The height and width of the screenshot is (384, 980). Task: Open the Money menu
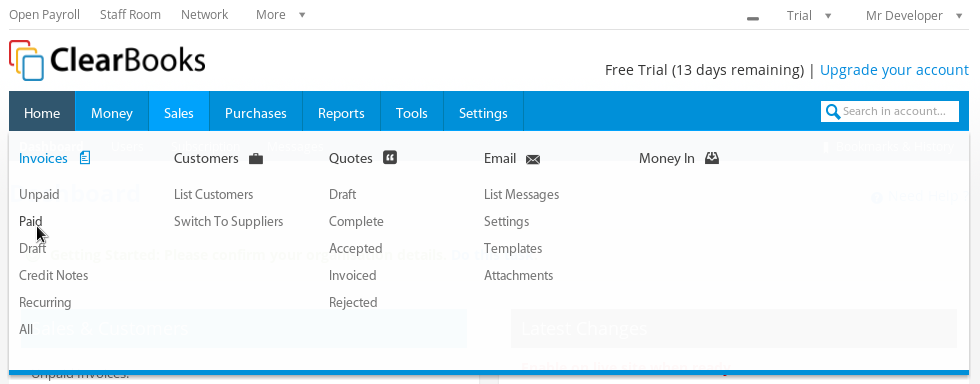coord(112,113)
